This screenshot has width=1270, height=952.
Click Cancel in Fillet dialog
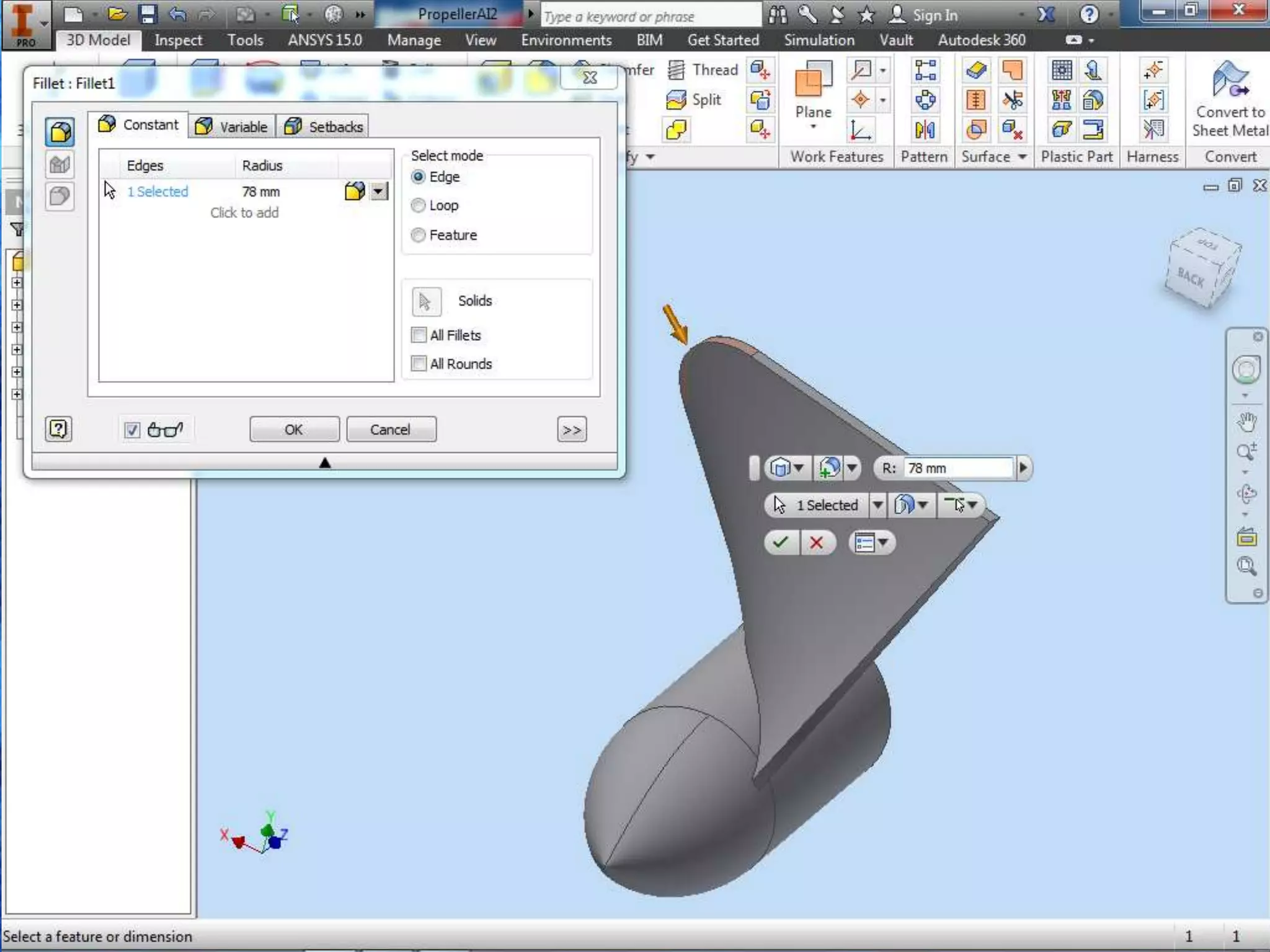[x=391, y=430]
